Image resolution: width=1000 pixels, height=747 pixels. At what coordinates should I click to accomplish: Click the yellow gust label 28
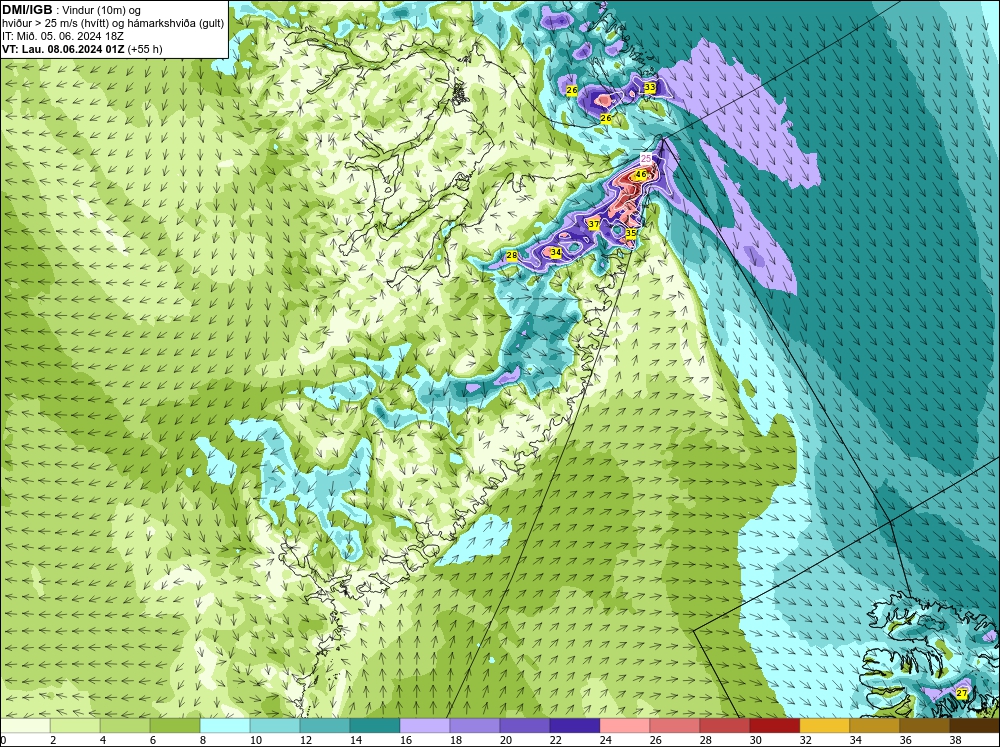tap(511, 256)
